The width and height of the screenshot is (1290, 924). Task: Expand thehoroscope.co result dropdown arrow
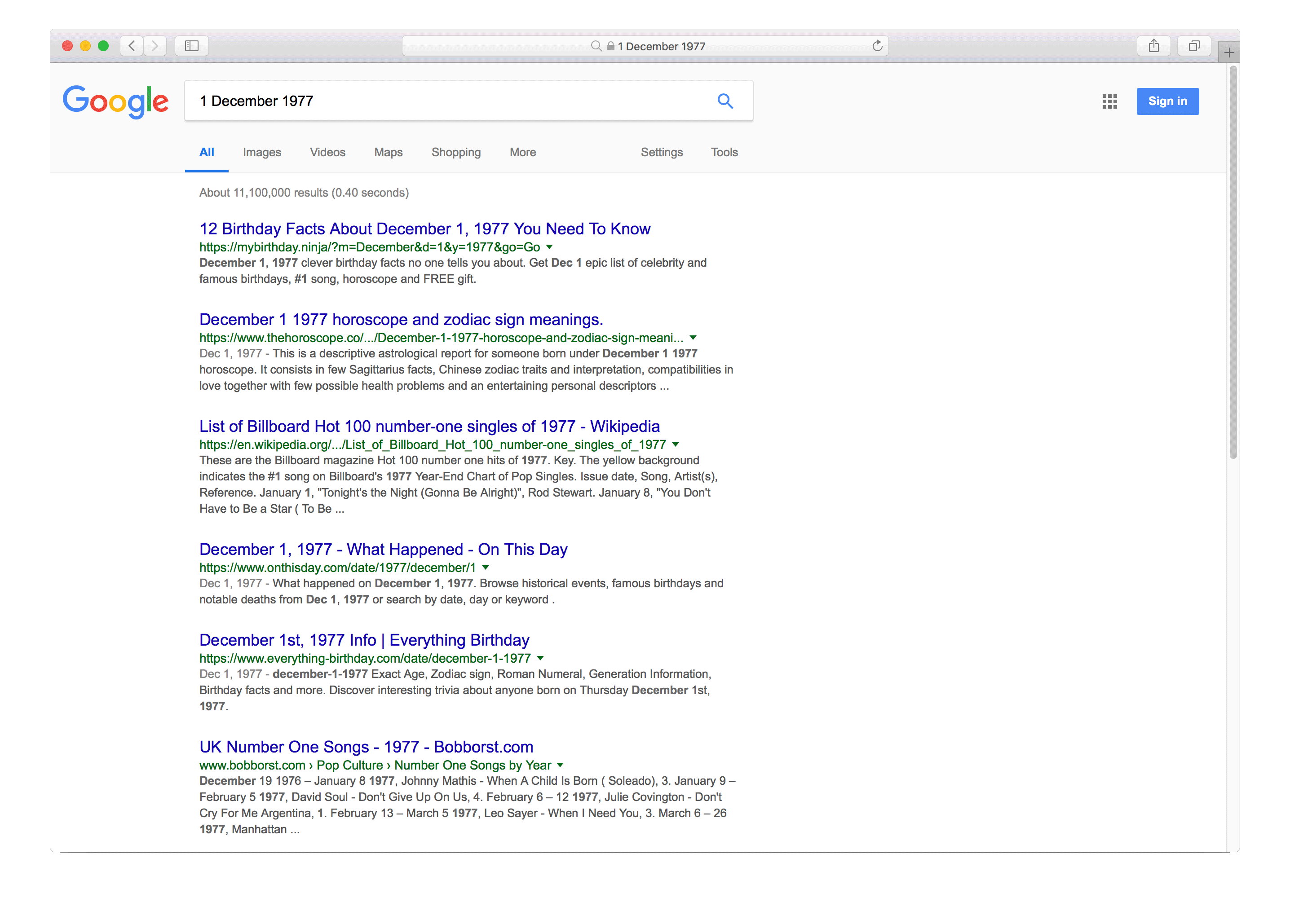tap(693, 338)
